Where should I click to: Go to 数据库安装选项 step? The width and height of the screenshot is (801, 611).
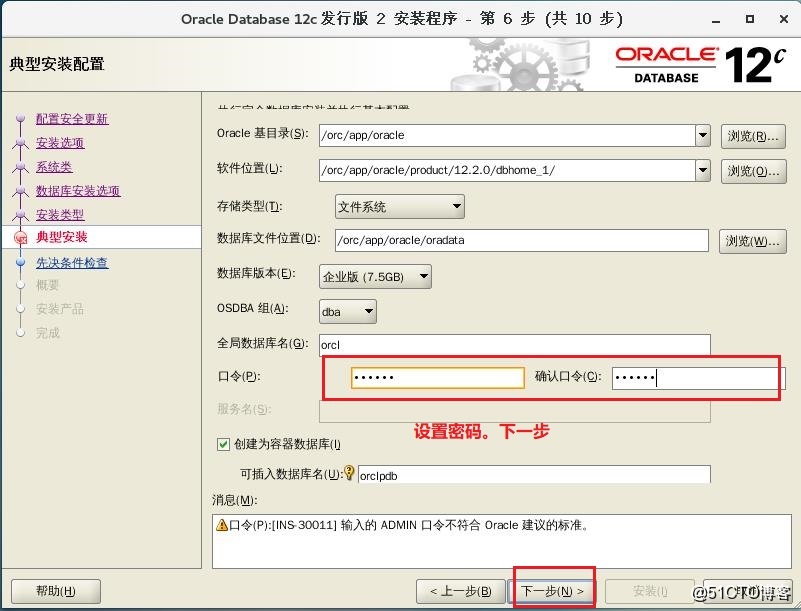(78, 191)
